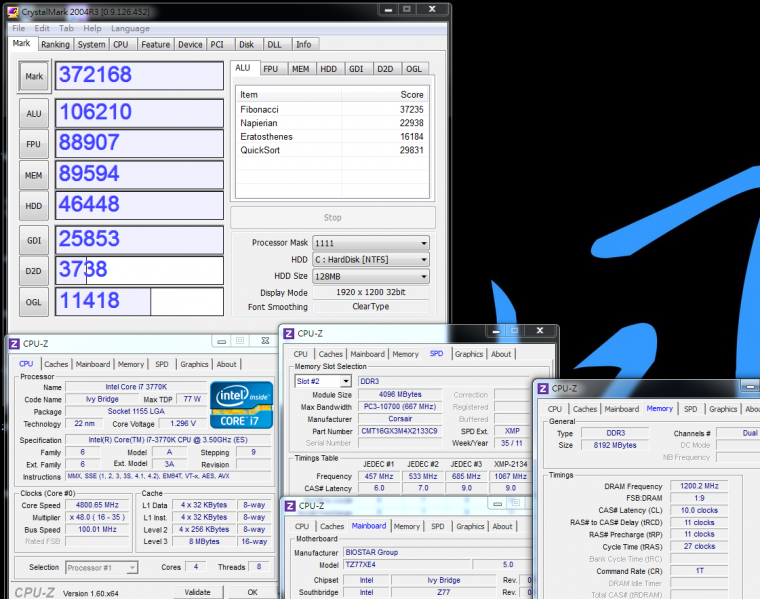
Task: Open the HDD drive selection dropdown
Action: pos(369,260)
